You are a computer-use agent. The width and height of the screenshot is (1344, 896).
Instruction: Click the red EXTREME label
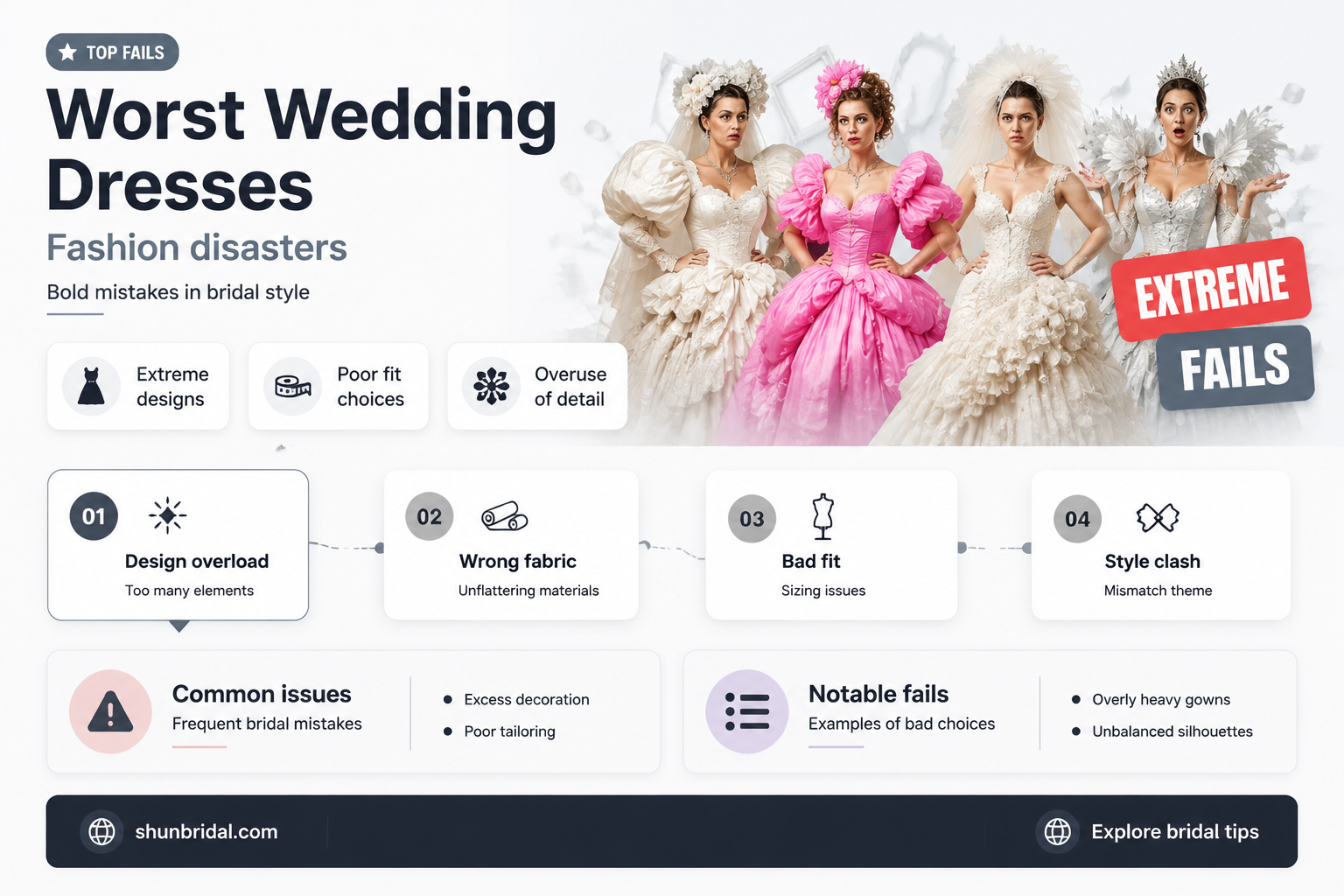(x=1212, y=290)
